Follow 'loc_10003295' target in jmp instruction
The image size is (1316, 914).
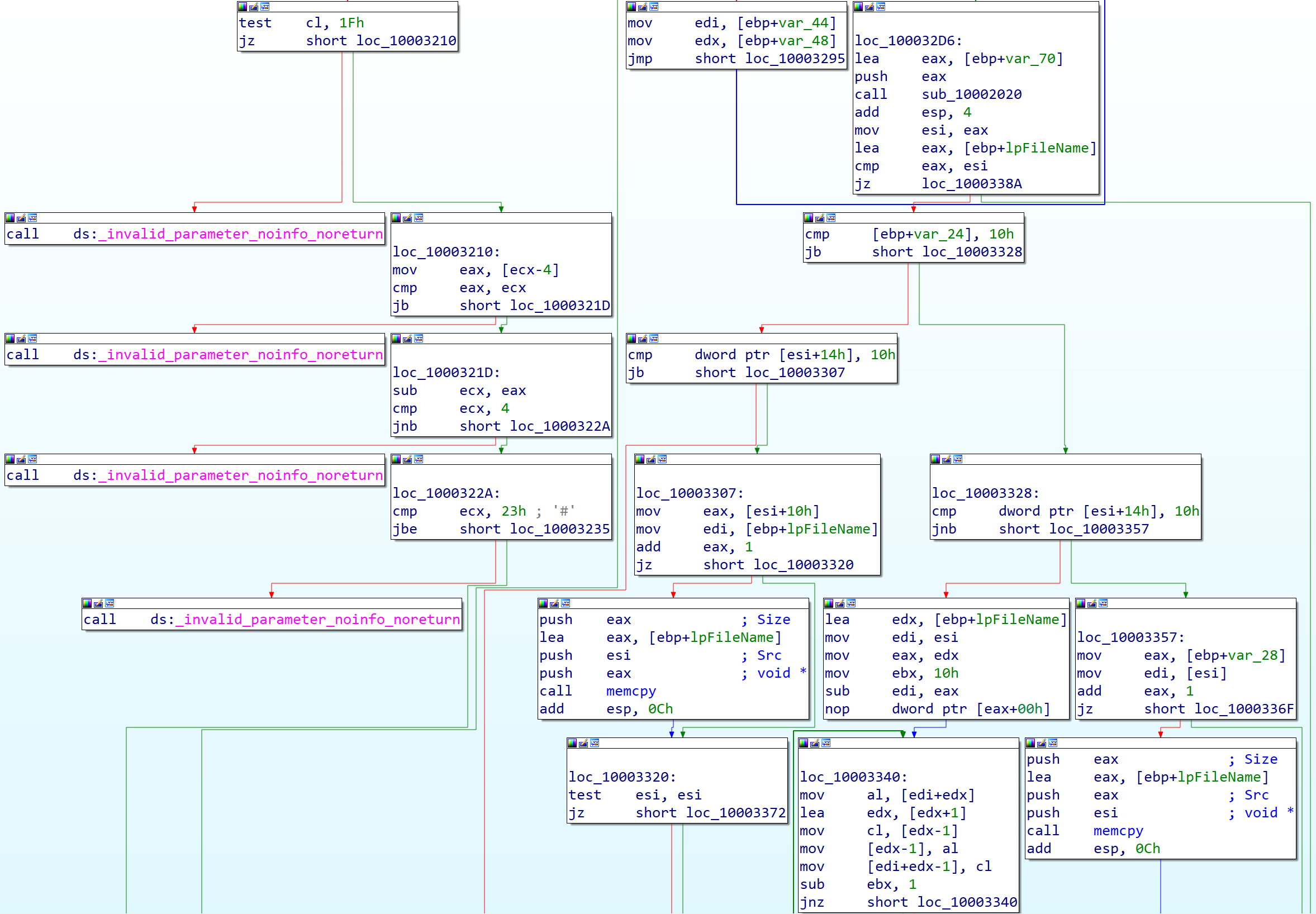(795, 59)
